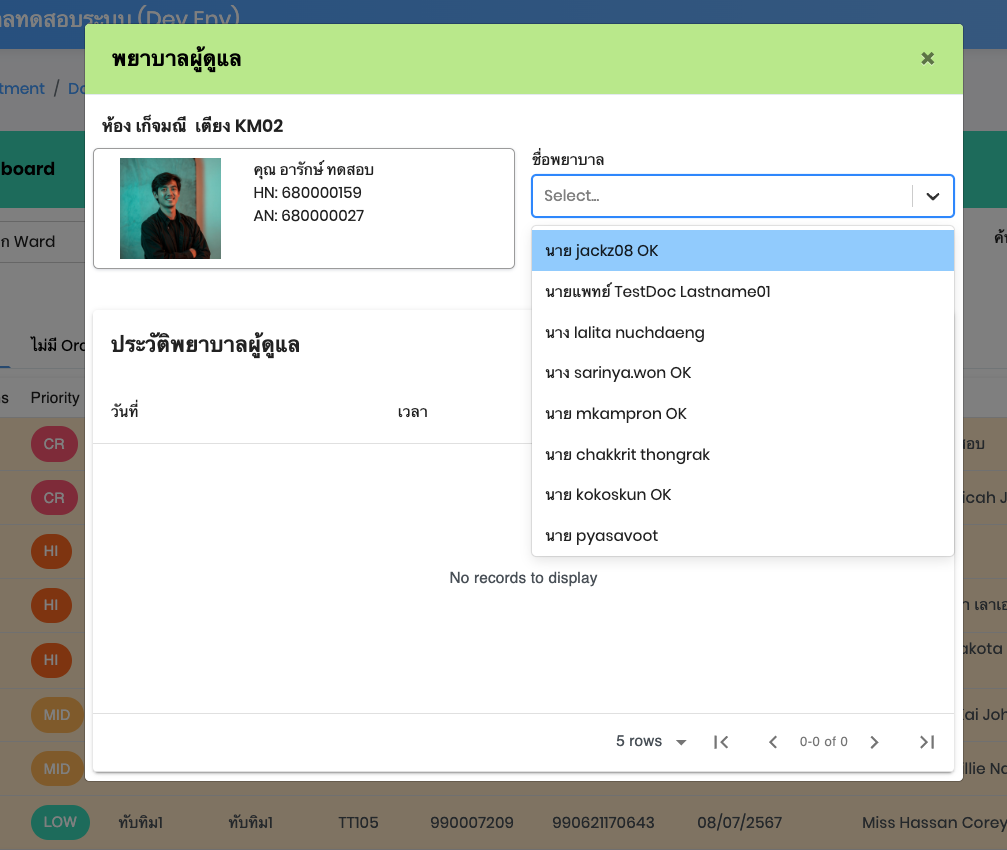Open the 5 rows per page selector
The height and width of the screenshot is (850, 1007).
(x=651, y=742)
